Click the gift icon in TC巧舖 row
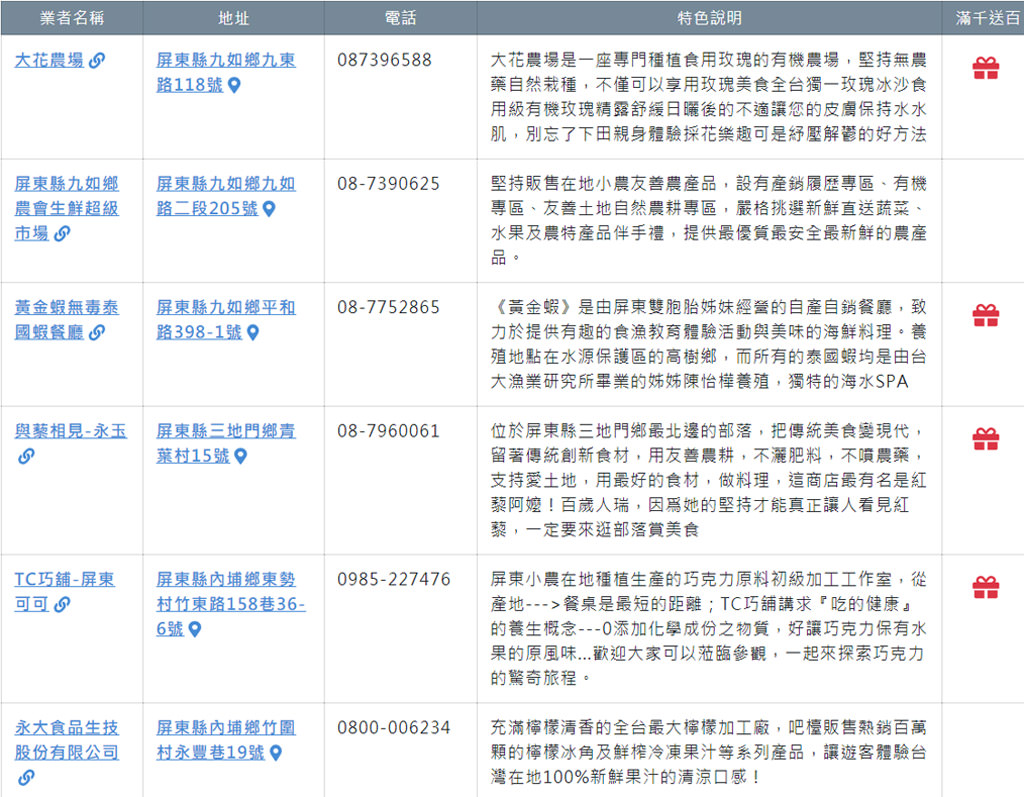Viewport: 1024px width, 797px height. click(985, 587)
